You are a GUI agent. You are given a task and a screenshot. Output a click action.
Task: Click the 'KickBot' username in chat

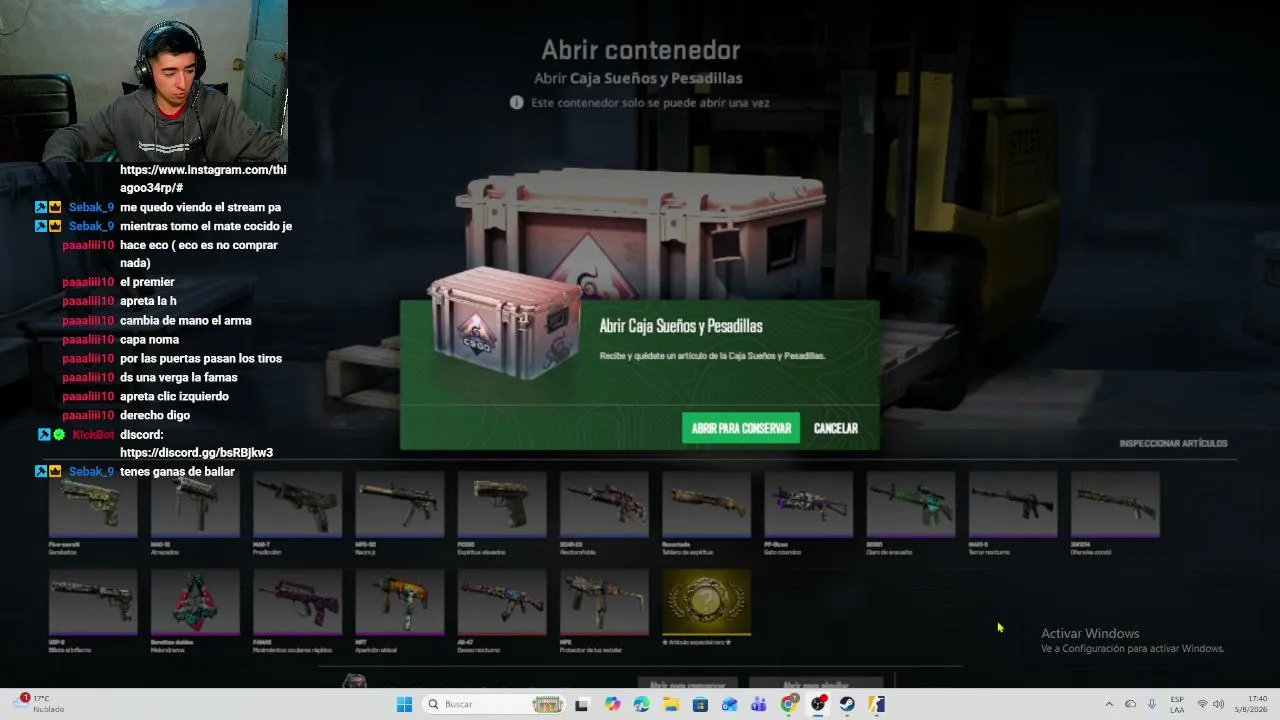[x=94, y=435]
